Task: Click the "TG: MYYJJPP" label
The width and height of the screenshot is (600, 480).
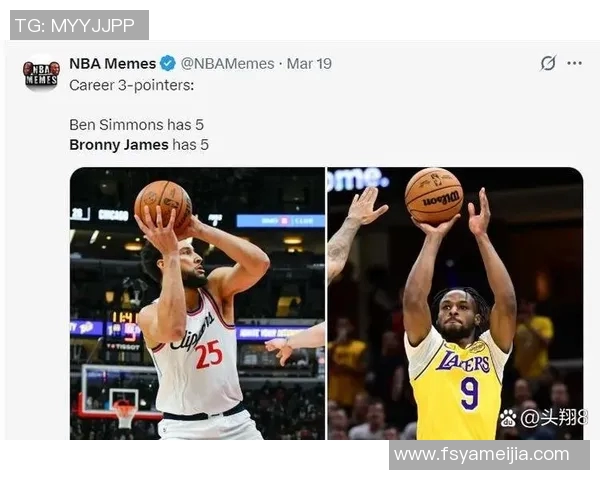Action: point(79,25)
